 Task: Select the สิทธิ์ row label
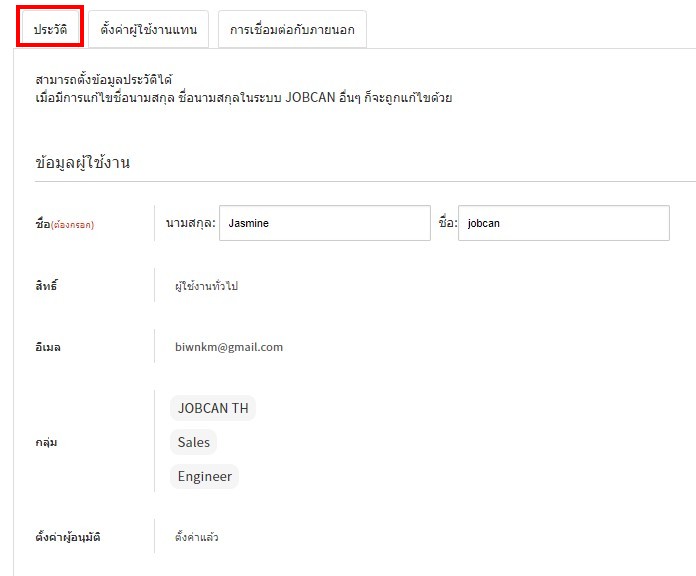tap(47, 286)
